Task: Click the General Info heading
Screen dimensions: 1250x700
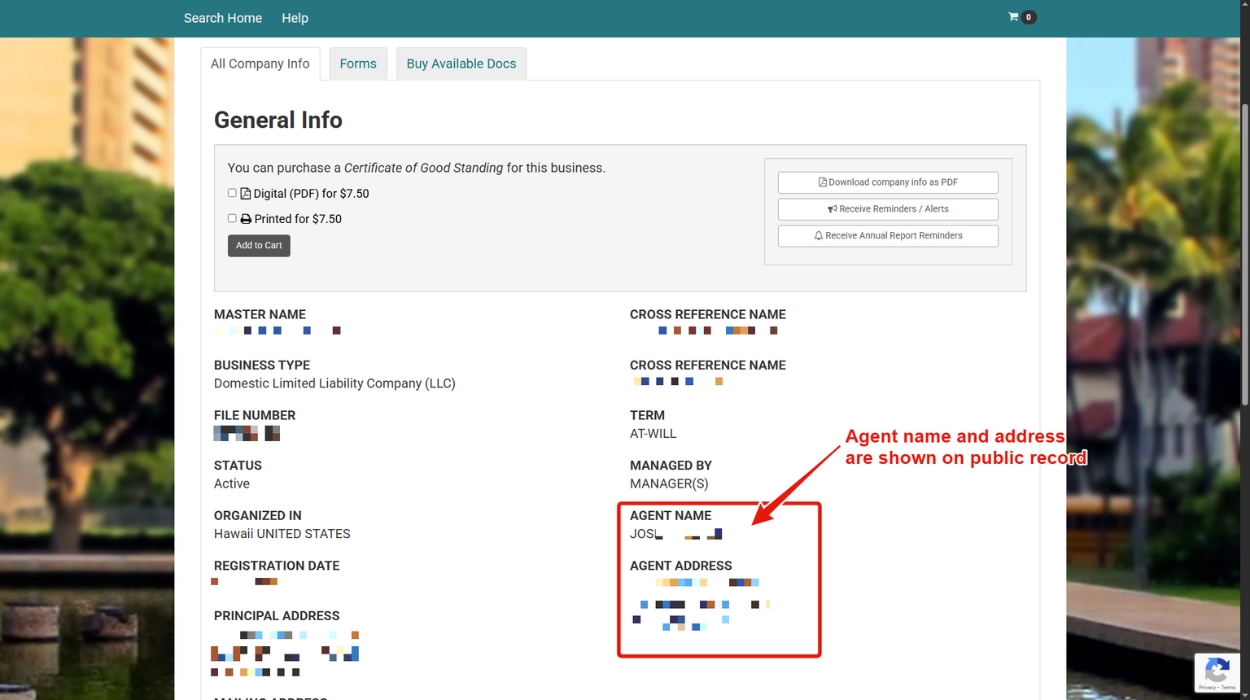Action: point(278,120)
